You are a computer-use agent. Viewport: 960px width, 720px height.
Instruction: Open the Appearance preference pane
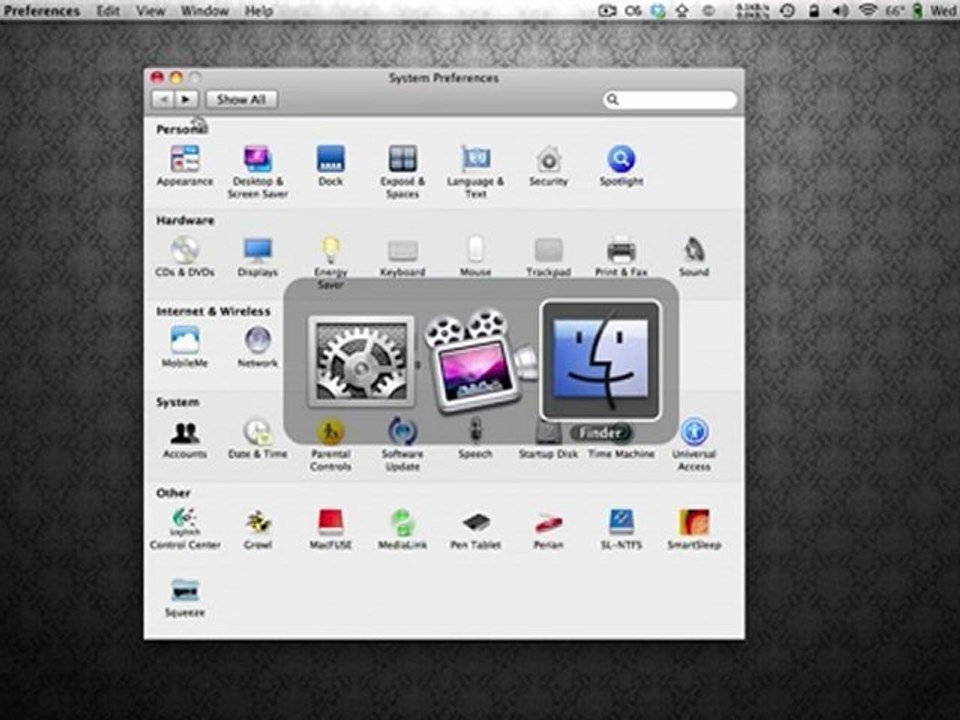tap(184, 165)
